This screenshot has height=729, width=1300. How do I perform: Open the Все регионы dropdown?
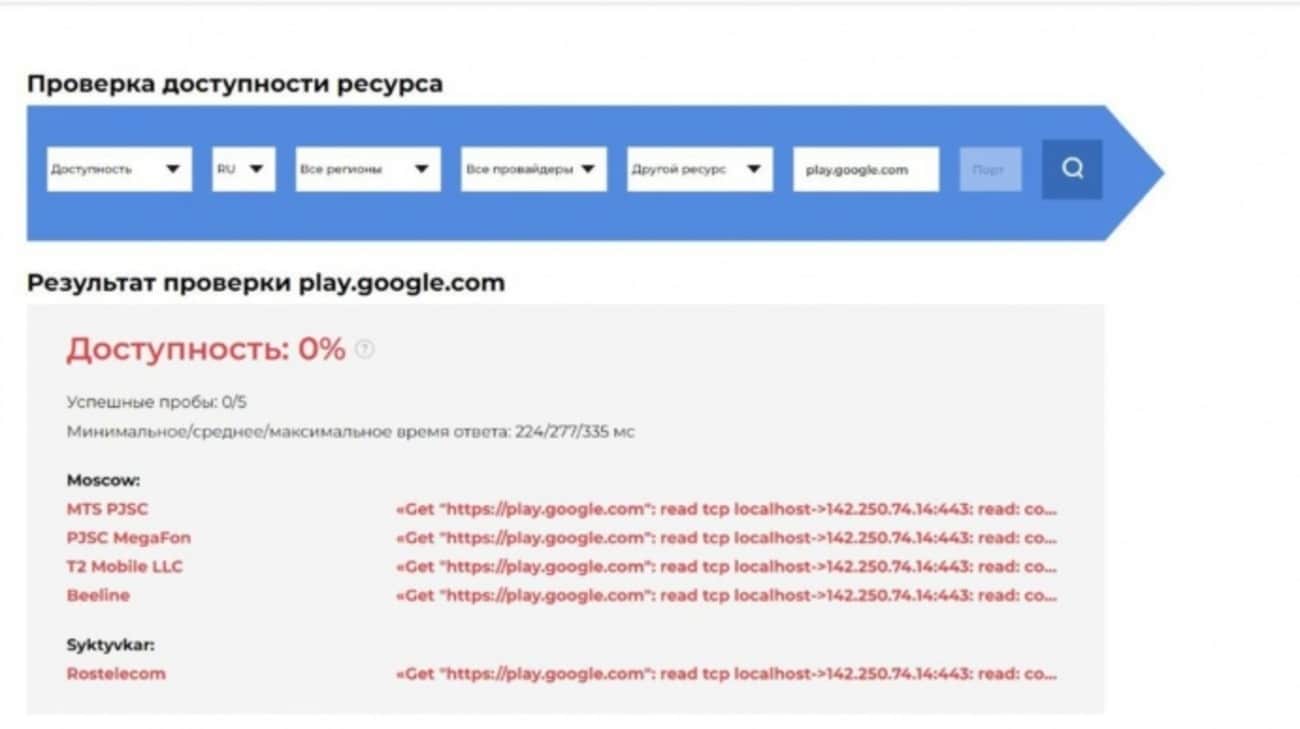368,169
